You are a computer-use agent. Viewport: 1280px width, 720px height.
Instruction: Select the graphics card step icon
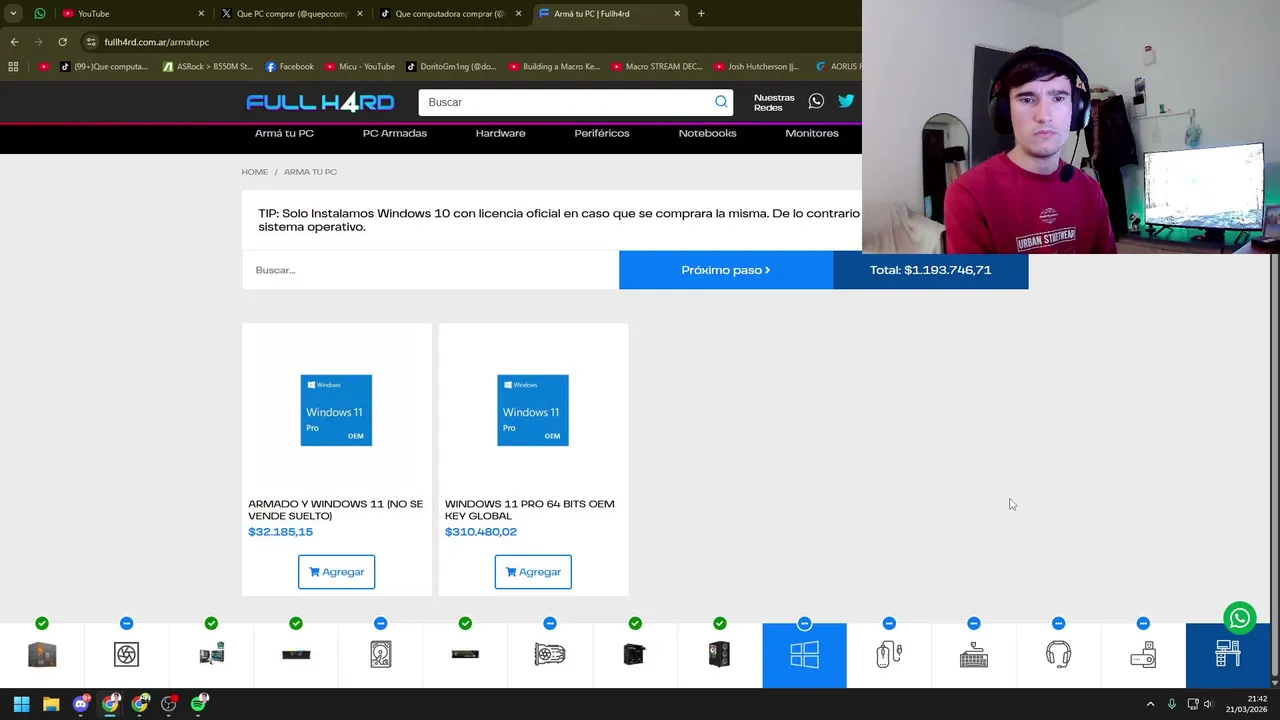coord(550,655)
